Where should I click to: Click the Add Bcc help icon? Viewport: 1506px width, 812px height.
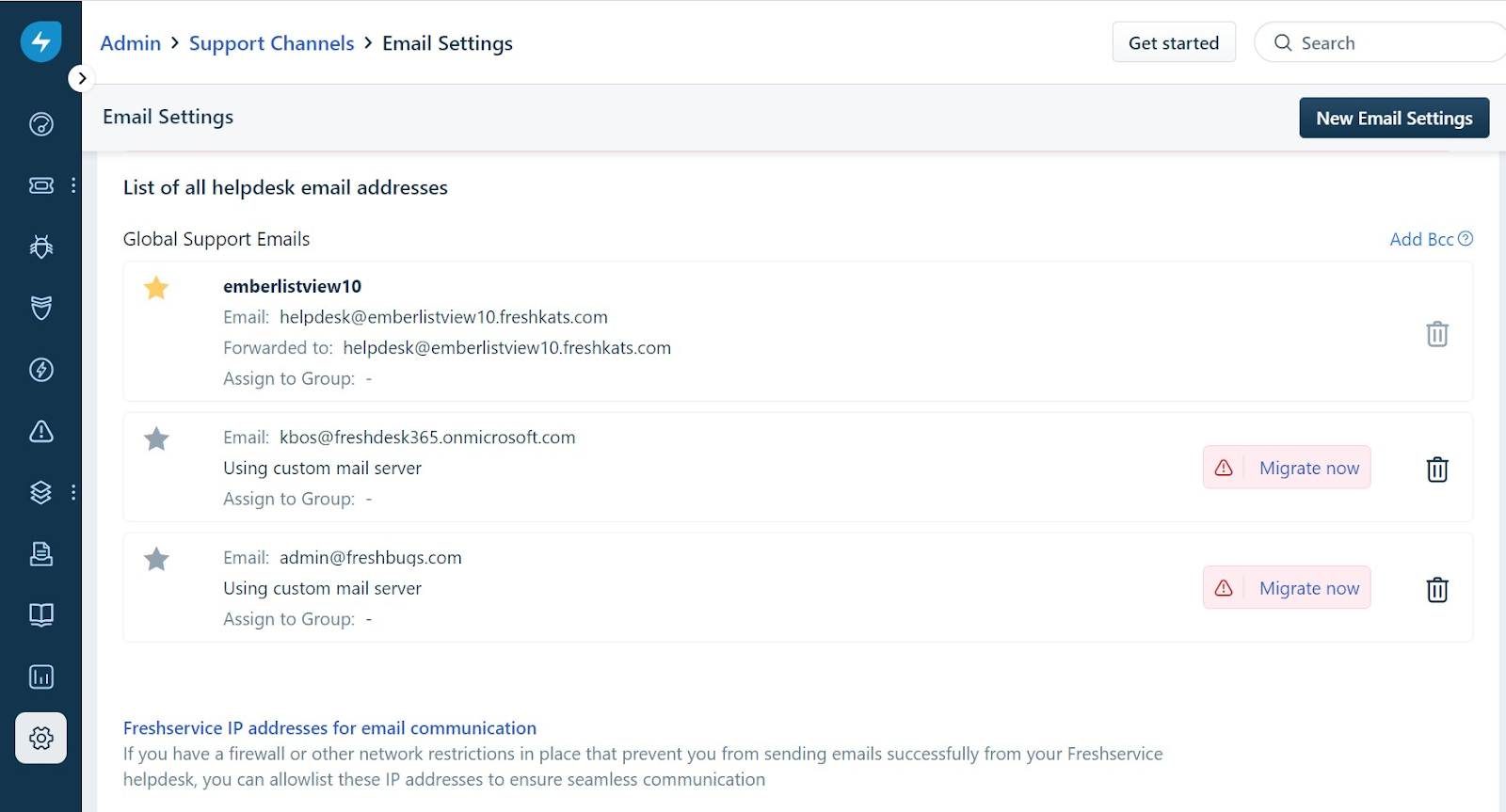click(1466, 238)
